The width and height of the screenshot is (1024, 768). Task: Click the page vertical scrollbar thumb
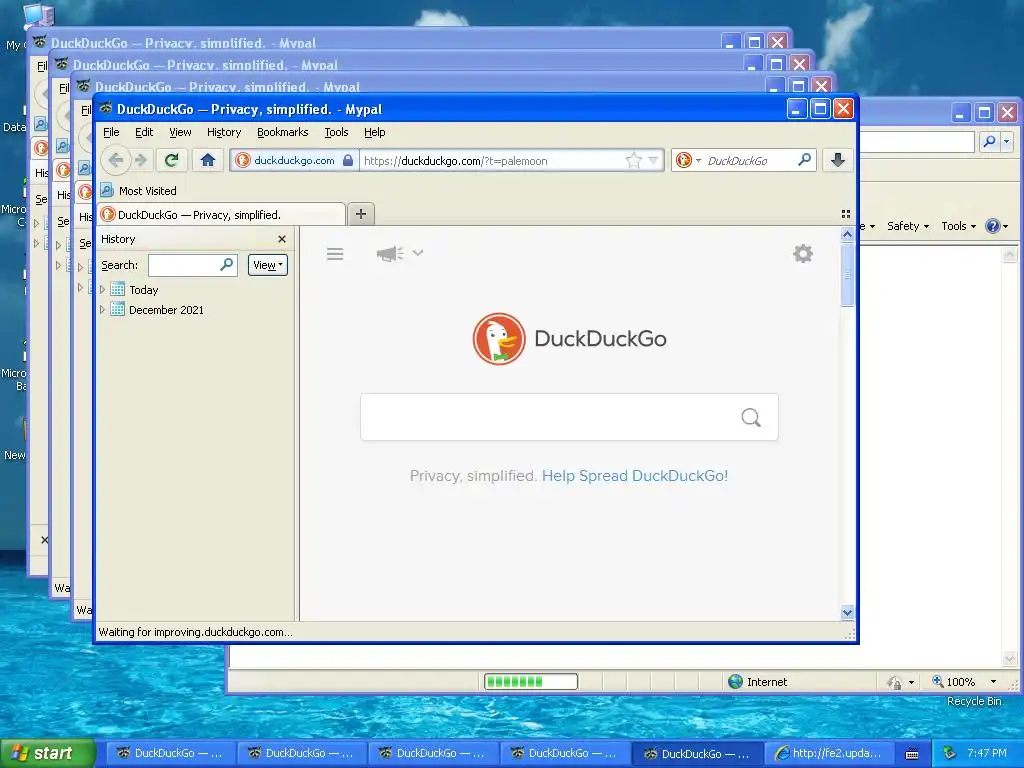(847, 274)
